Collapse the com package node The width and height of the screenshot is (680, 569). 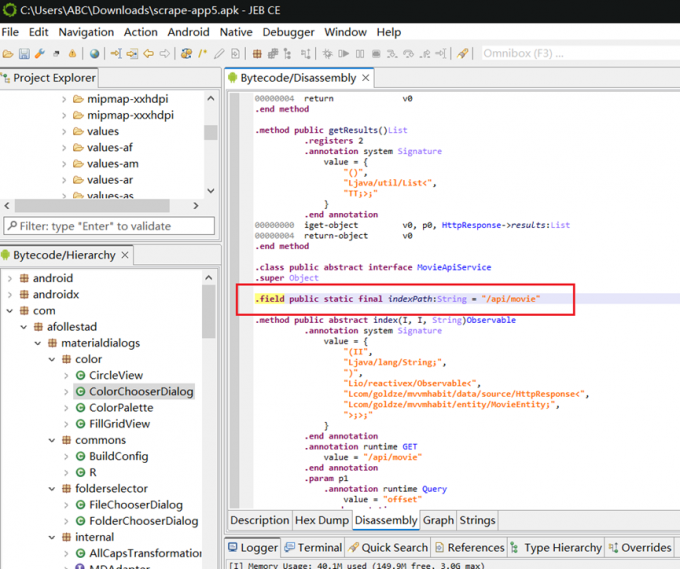pyautogui.click(x=10, y=311)
